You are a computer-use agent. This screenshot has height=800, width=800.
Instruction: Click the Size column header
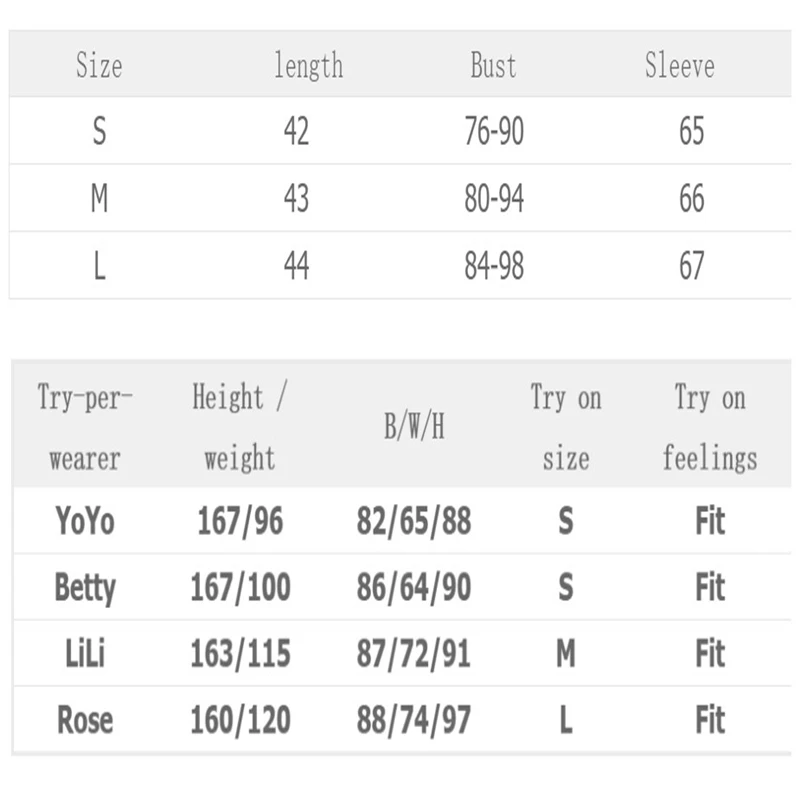pyautogui.click(x=99, y=66)
